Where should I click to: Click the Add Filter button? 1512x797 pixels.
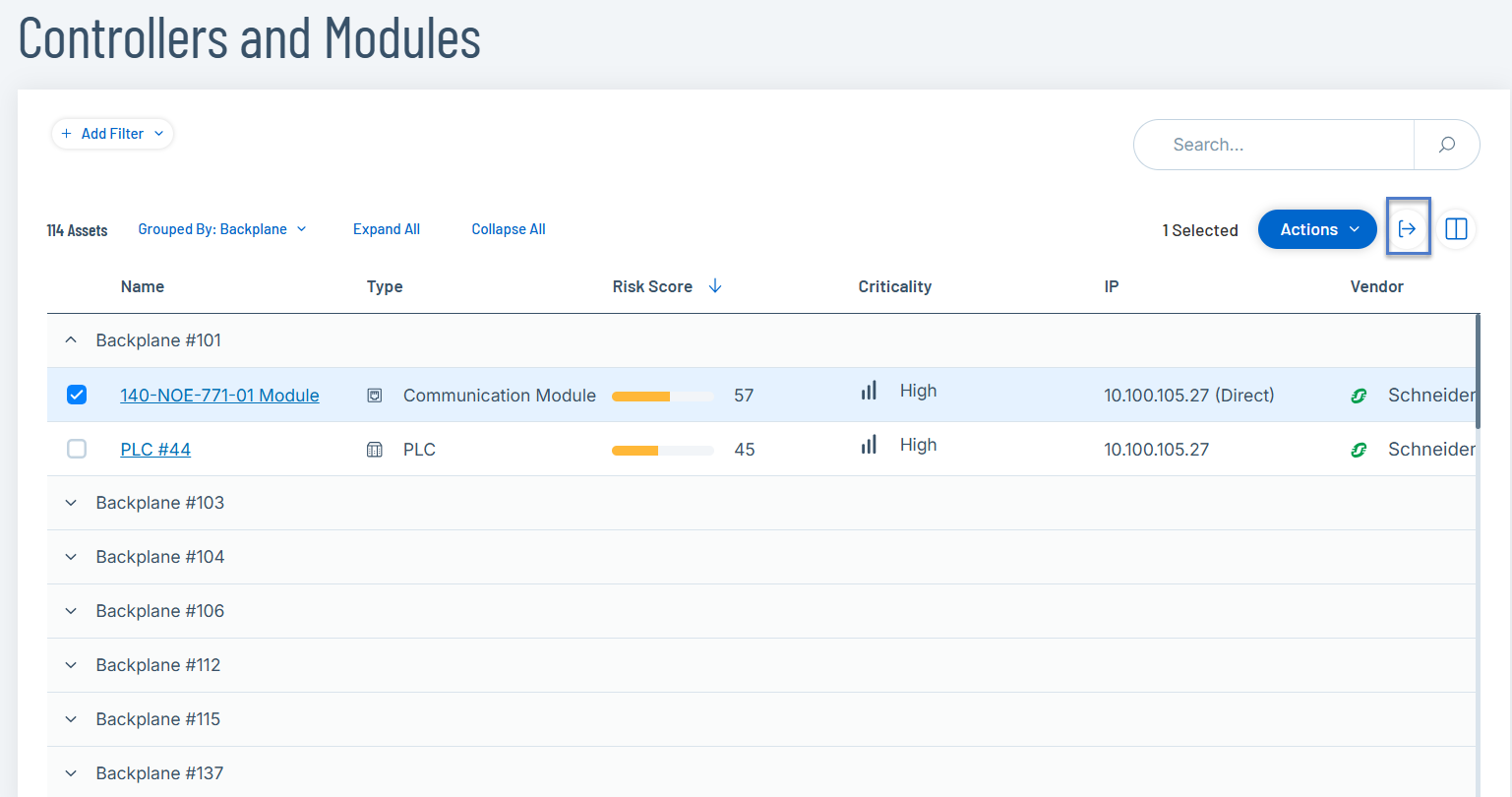[x=112, y=134]
